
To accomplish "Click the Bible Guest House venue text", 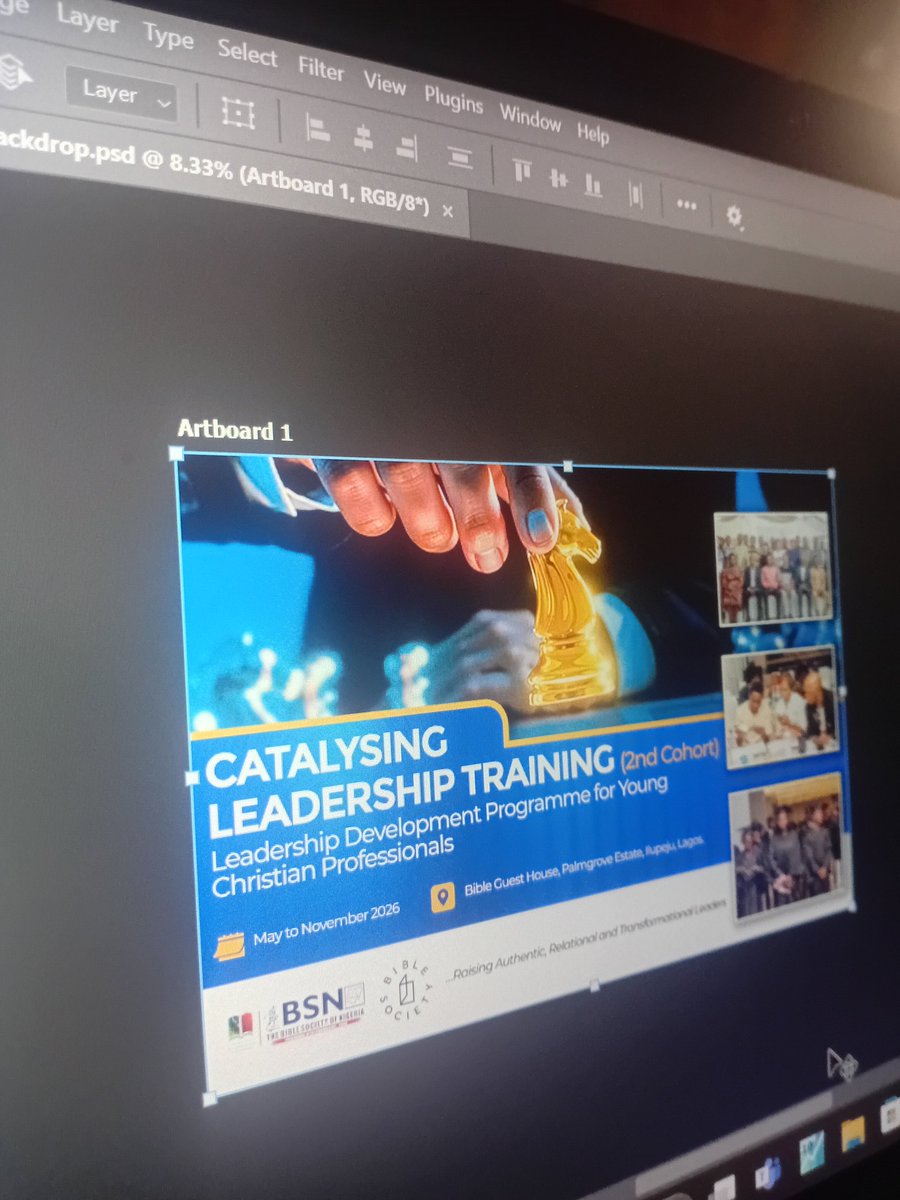I will coord(584,867).
